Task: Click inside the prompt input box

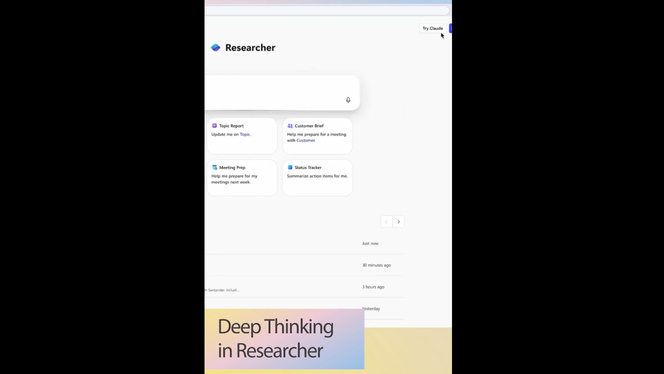Action: tap(282, 93)
